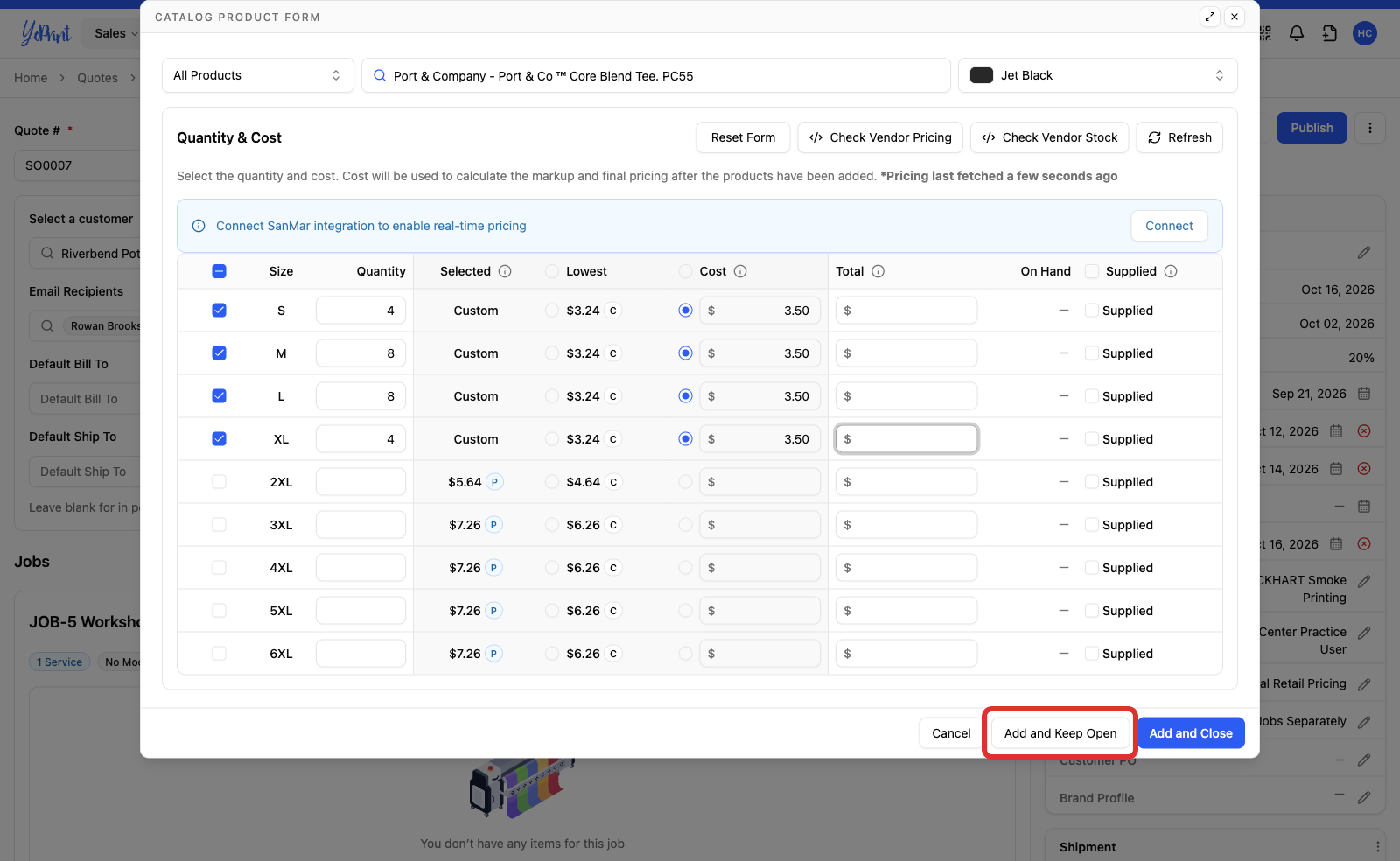This screenshot has width=1400, height=861.
Task: Click Add and Keep Open button
Action: [x=1060, y=733]
